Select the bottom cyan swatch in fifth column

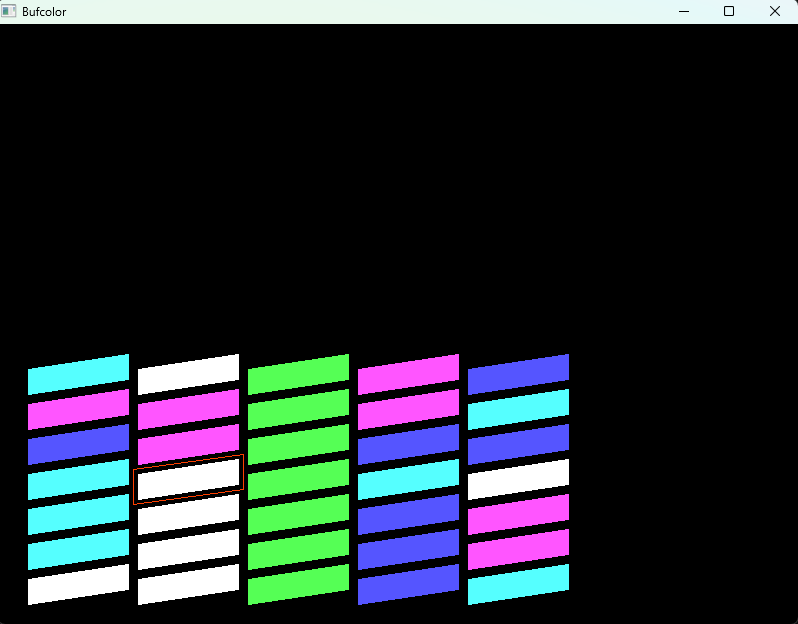(518, 584)
